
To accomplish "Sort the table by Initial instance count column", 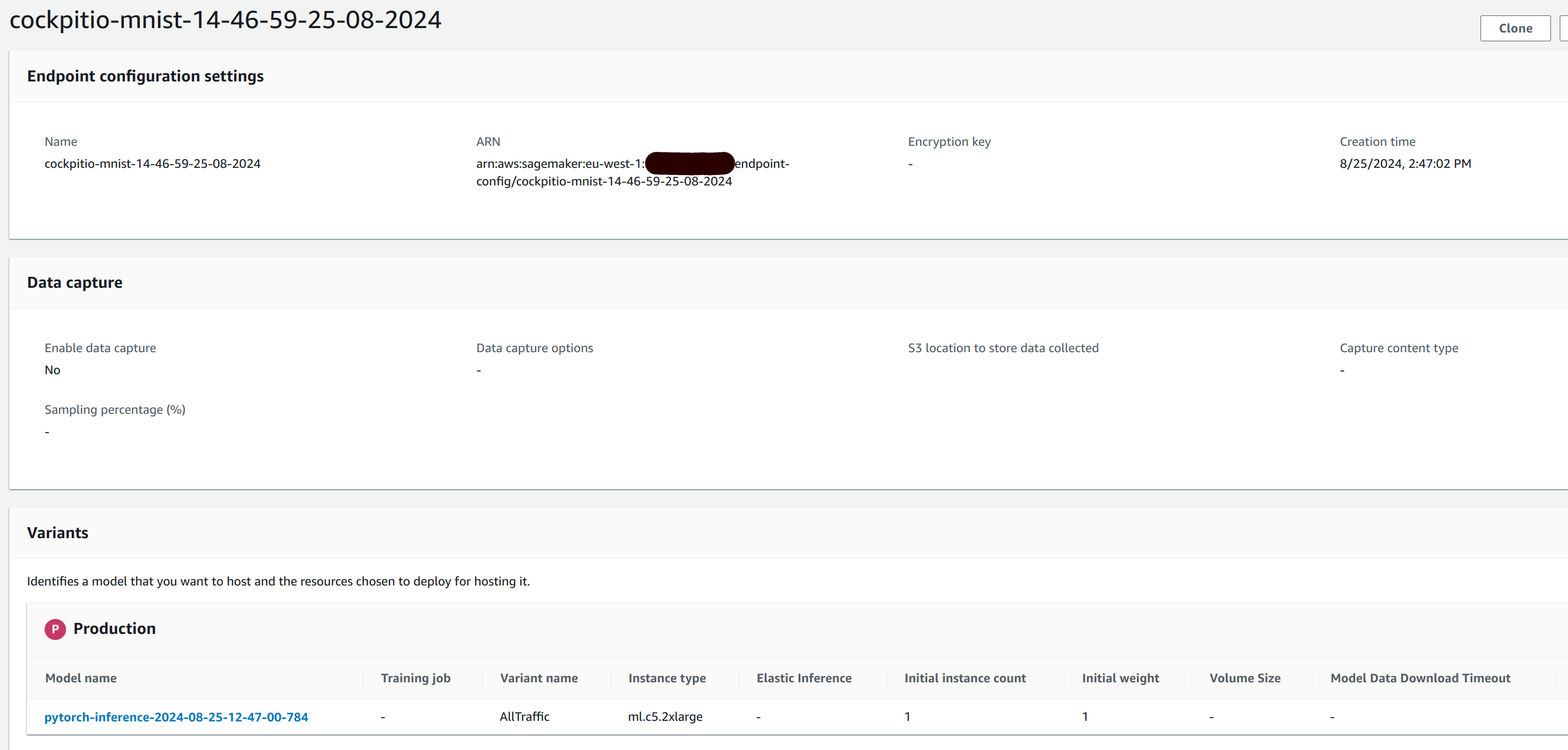I will pyautogui.click(x=965, y=677).
